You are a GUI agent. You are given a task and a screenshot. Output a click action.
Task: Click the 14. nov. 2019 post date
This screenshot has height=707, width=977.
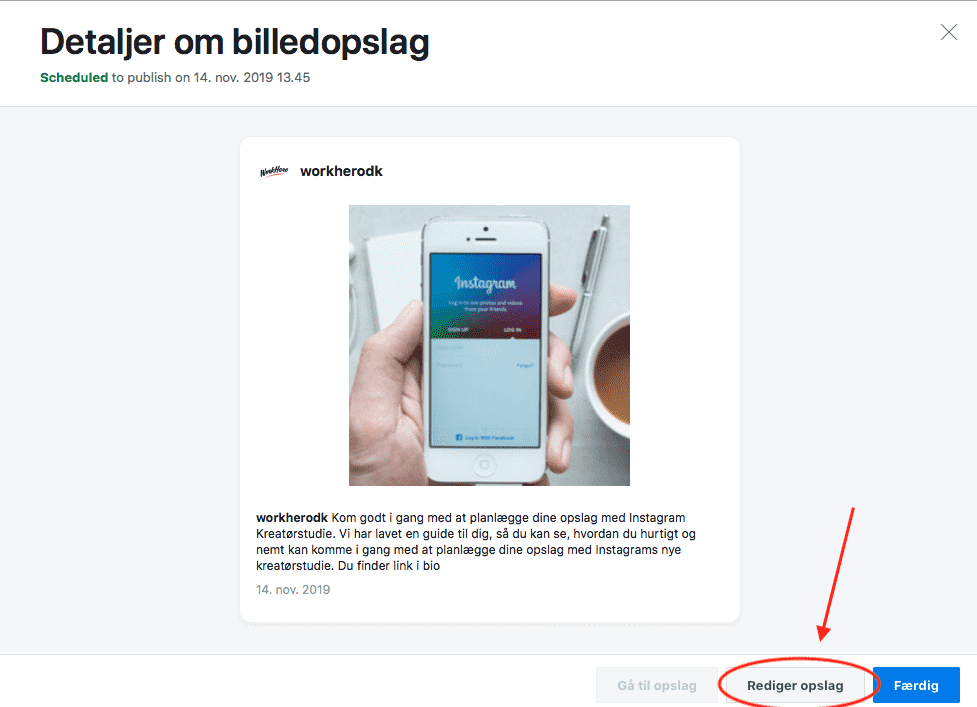[293, 589]
